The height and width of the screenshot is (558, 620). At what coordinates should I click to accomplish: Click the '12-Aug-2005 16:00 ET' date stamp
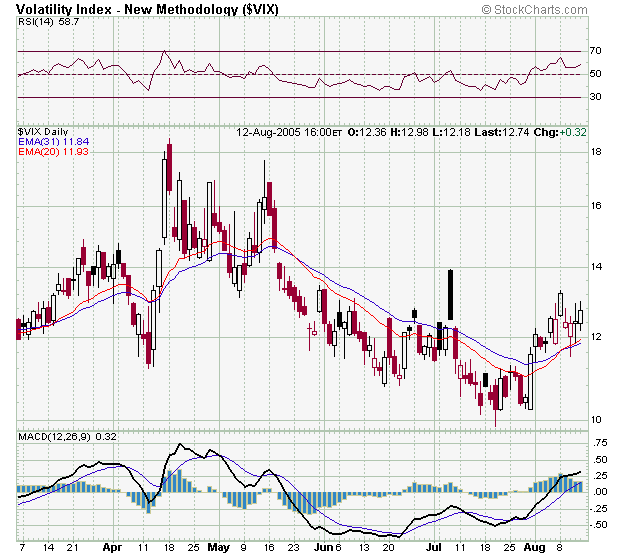[x=289, y=132]
